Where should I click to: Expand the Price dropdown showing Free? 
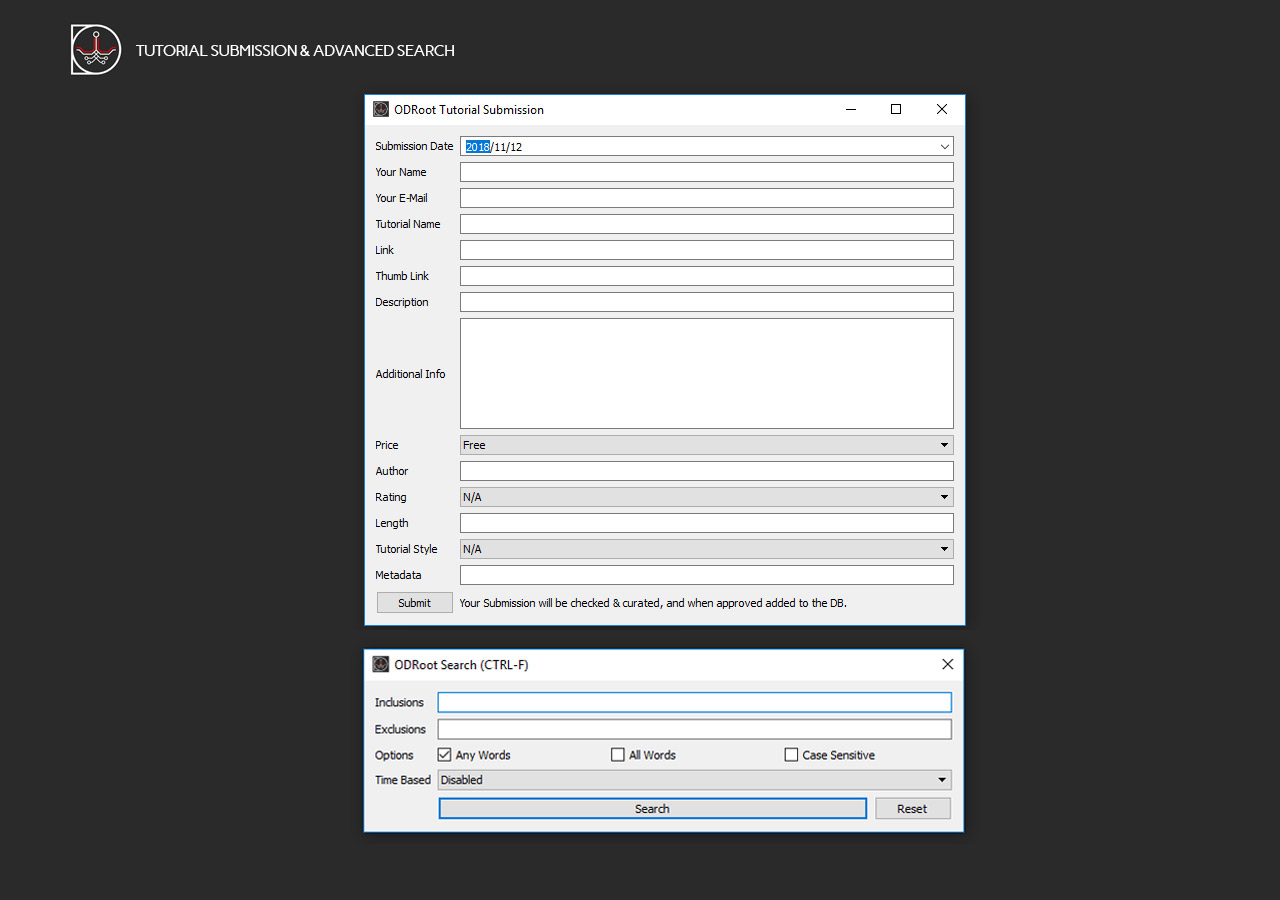[943, 445]
